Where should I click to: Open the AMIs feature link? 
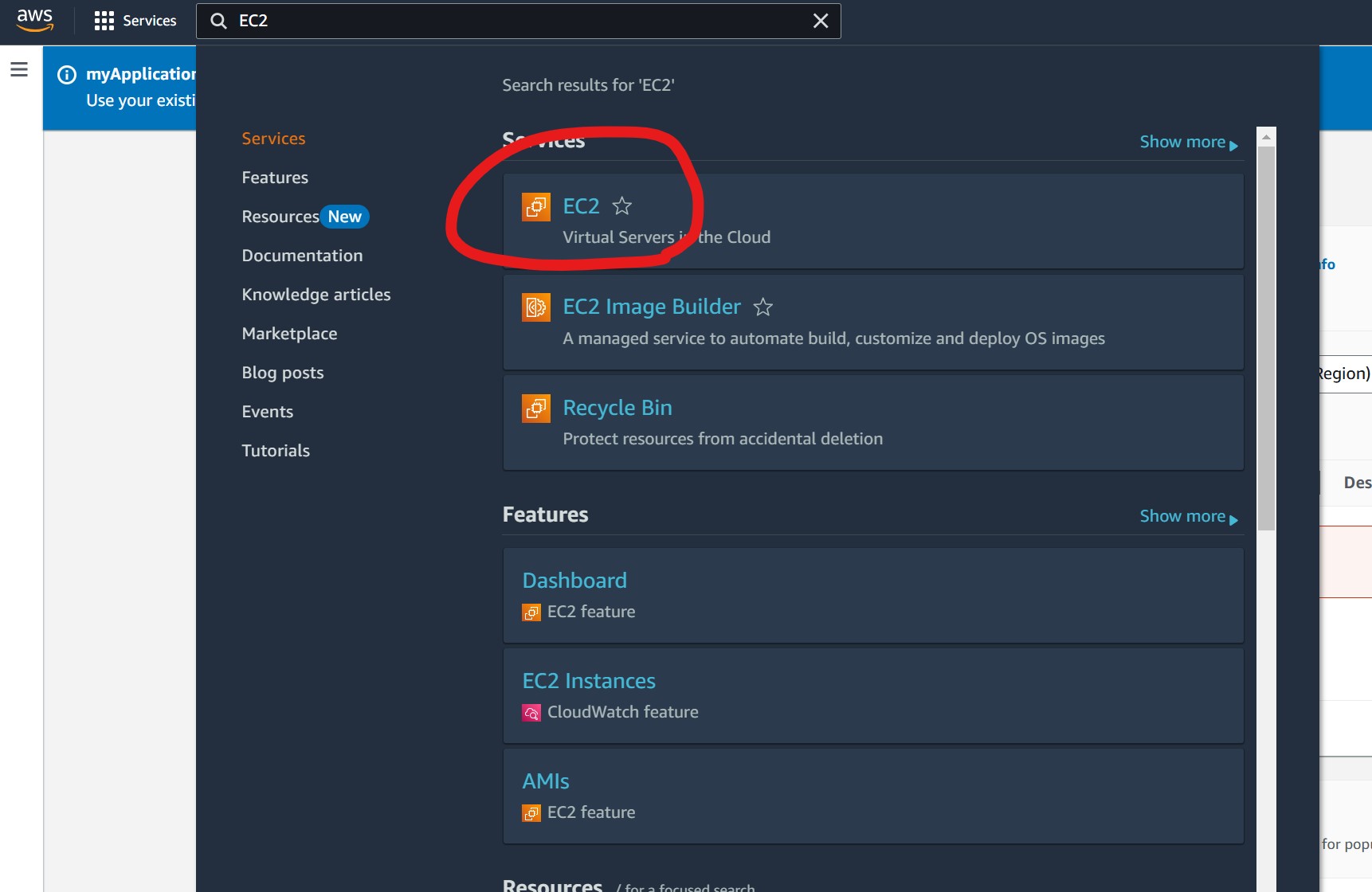pos(546,781)
